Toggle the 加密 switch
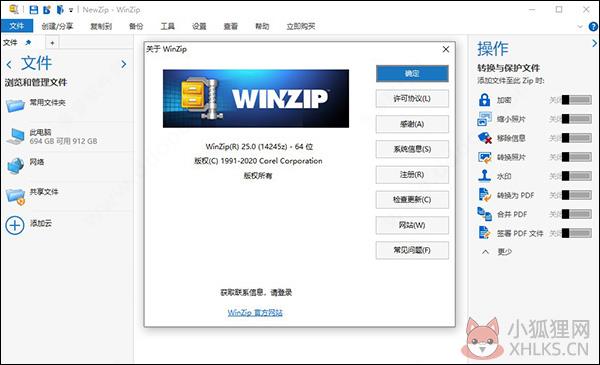This screenshot has width=600, height=365. (x=577, y=100)
